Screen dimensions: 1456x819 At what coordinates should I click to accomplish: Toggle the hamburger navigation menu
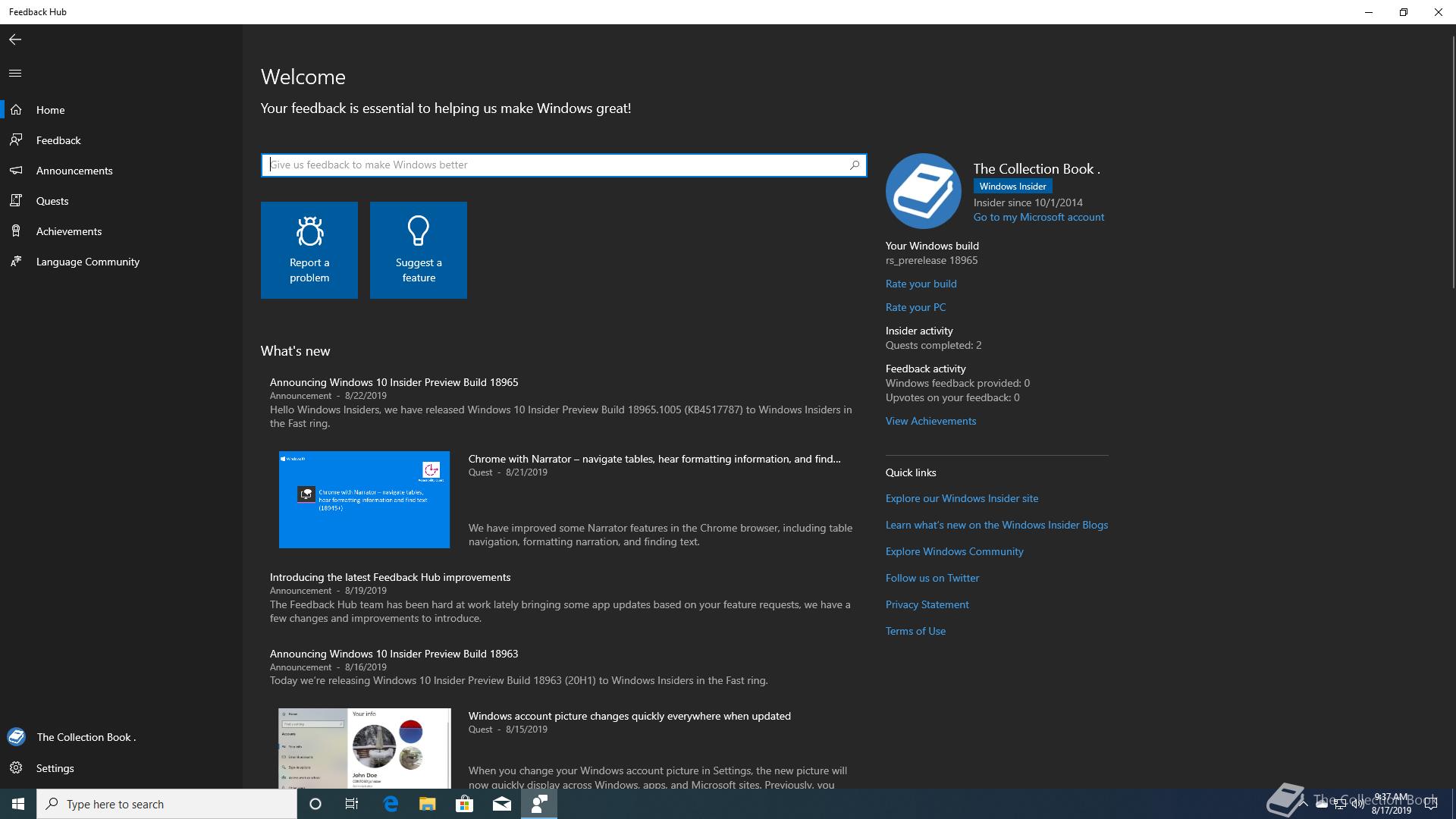tap(15, 74)
